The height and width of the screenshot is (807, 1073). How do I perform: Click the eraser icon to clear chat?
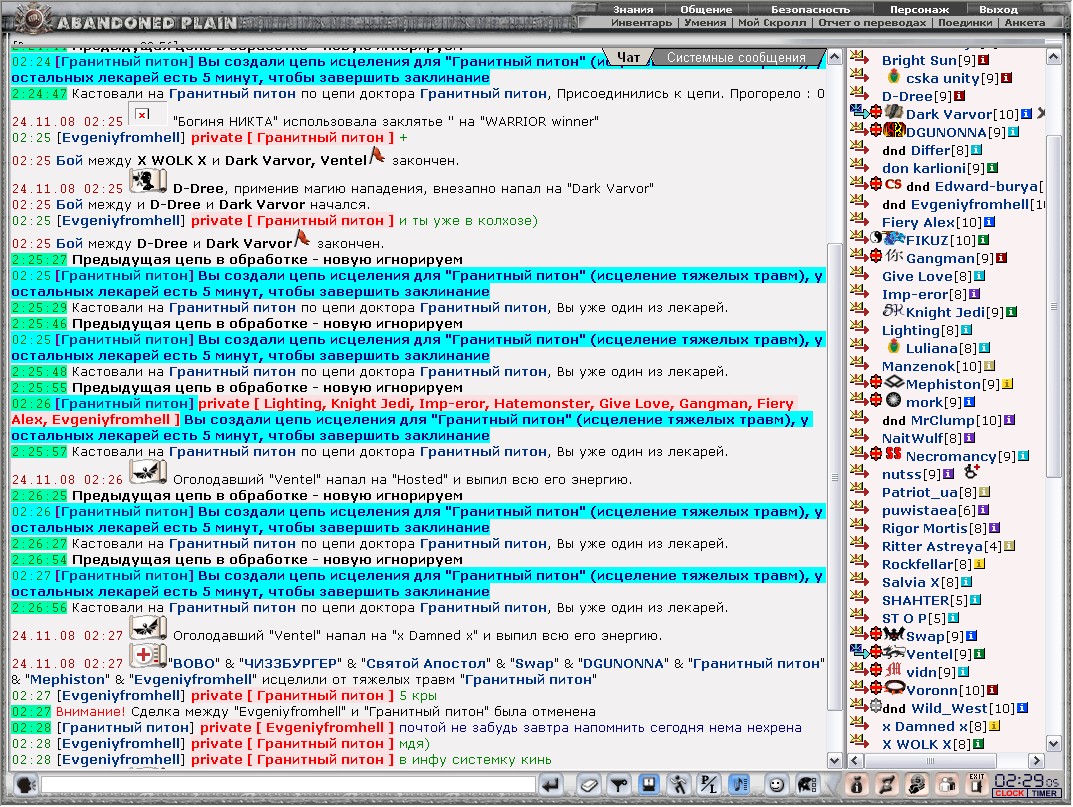[589, 784]
